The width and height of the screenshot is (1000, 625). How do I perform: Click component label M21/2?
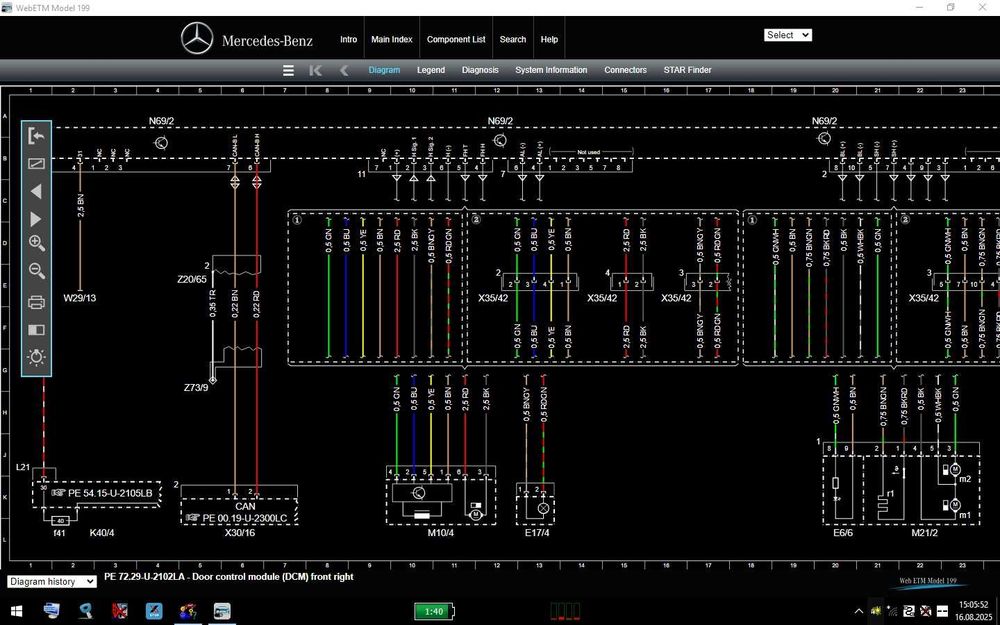click(924, 533)
